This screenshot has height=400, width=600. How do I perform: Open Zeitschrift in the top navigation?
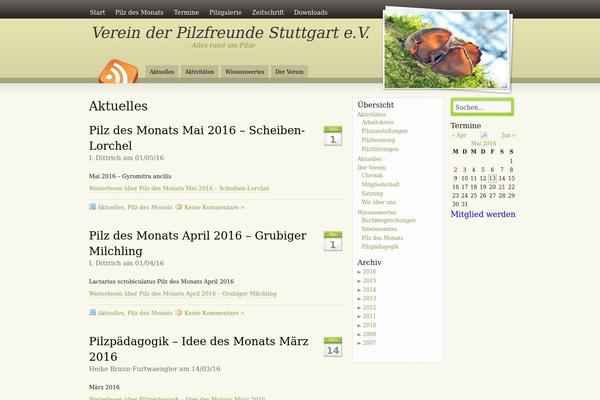point(268,12)
